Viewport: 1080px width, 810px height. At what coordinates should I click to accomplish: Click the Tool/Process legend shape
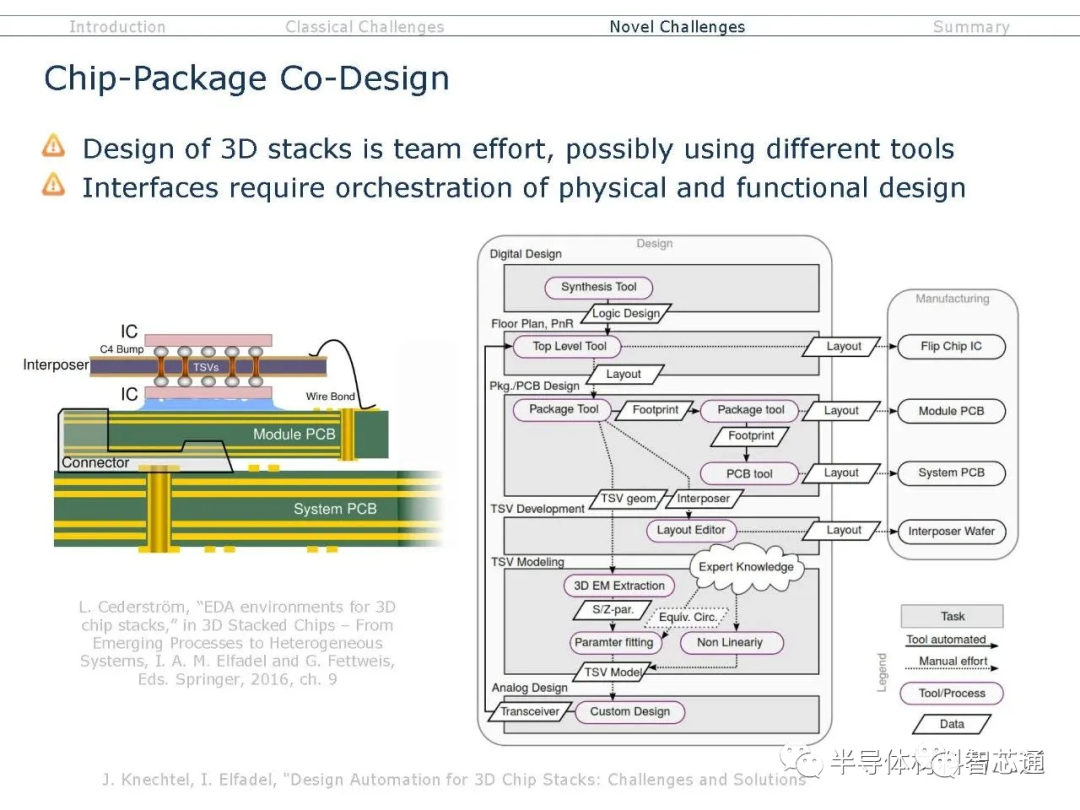pos(951,694)
